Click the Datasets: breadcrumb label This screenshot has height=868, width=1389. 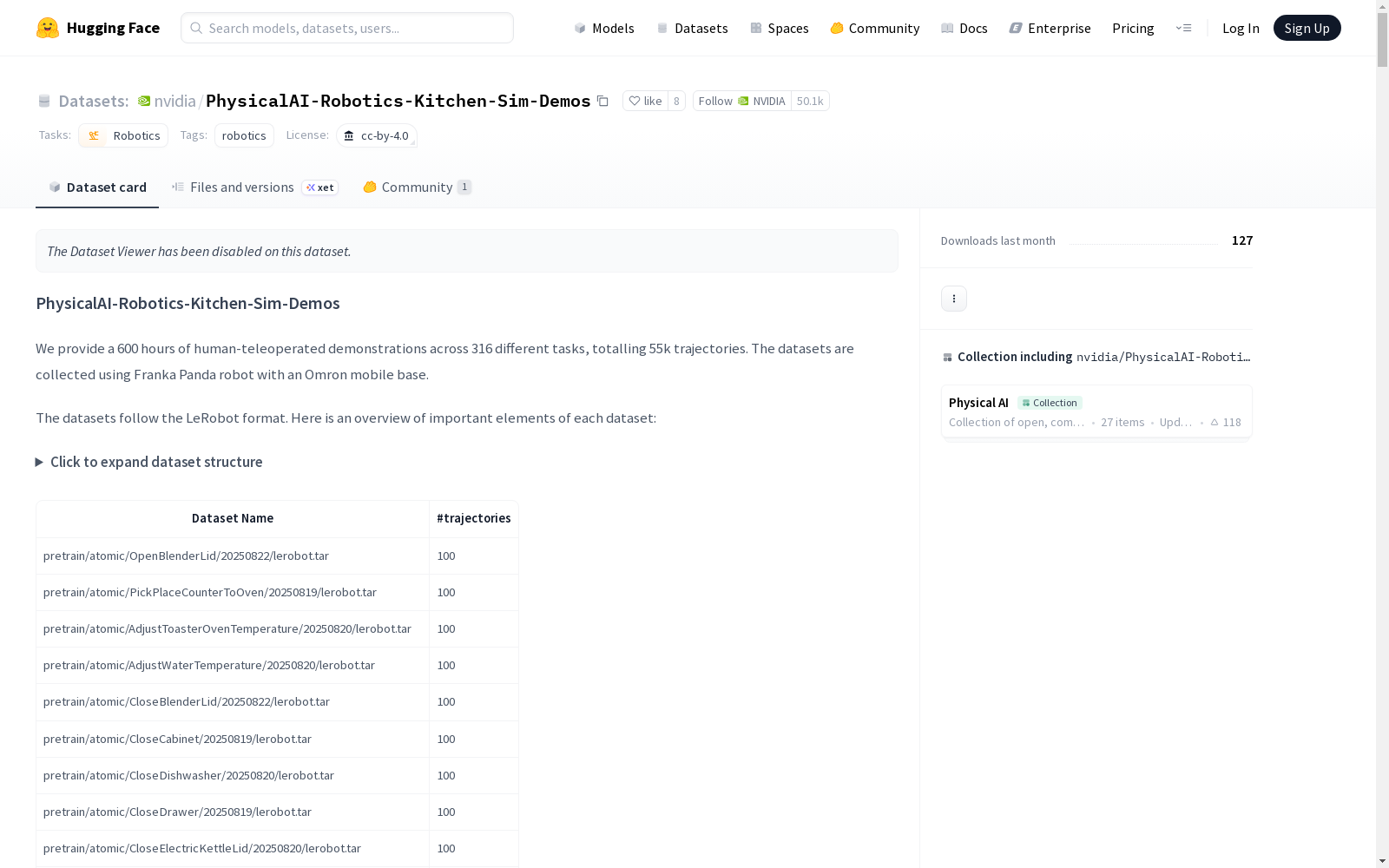(x=94, y=101)
